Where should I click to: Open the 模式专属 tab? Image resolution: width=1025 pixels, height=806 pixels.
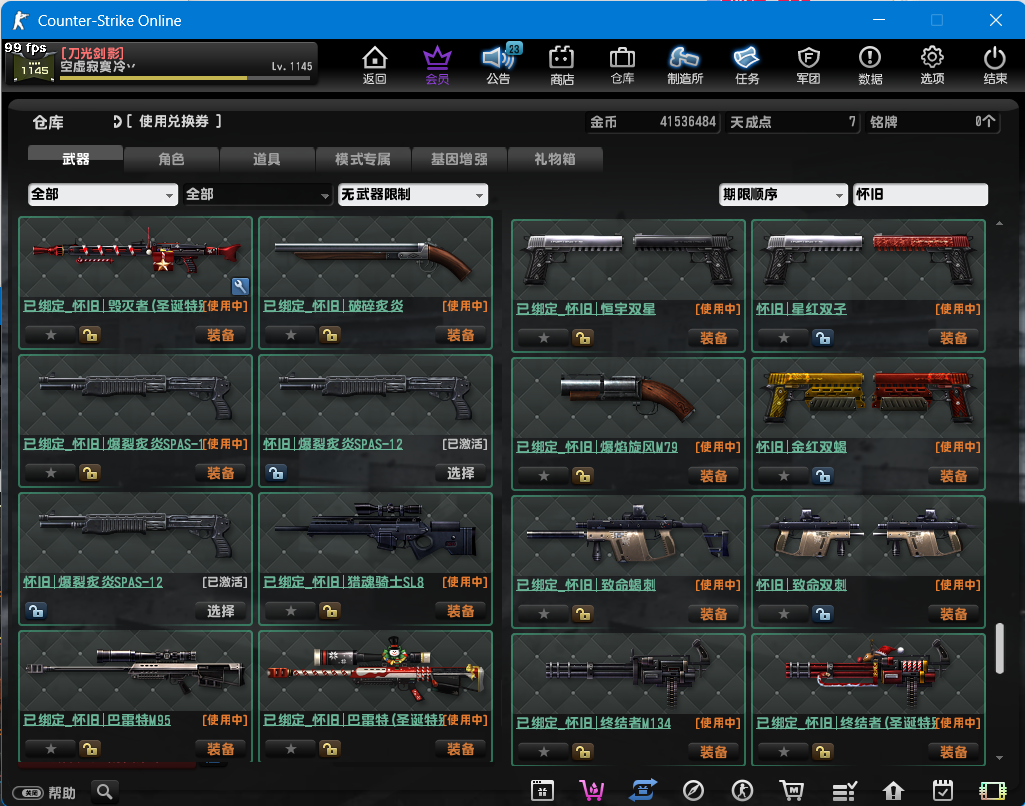click(x=363, y=159)
